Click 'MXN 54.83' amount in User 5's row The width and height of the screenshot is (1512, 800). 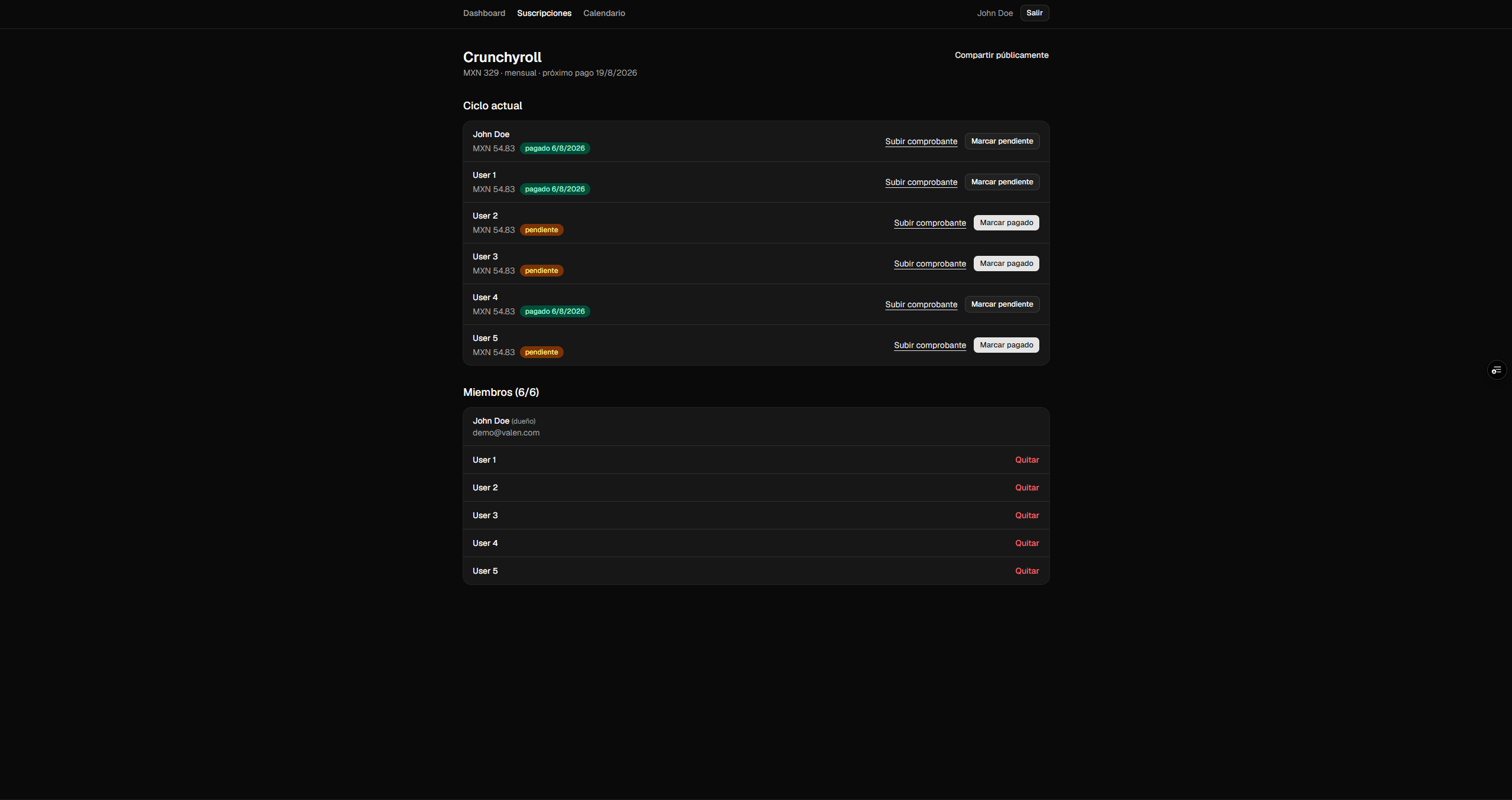pos(493,352)
